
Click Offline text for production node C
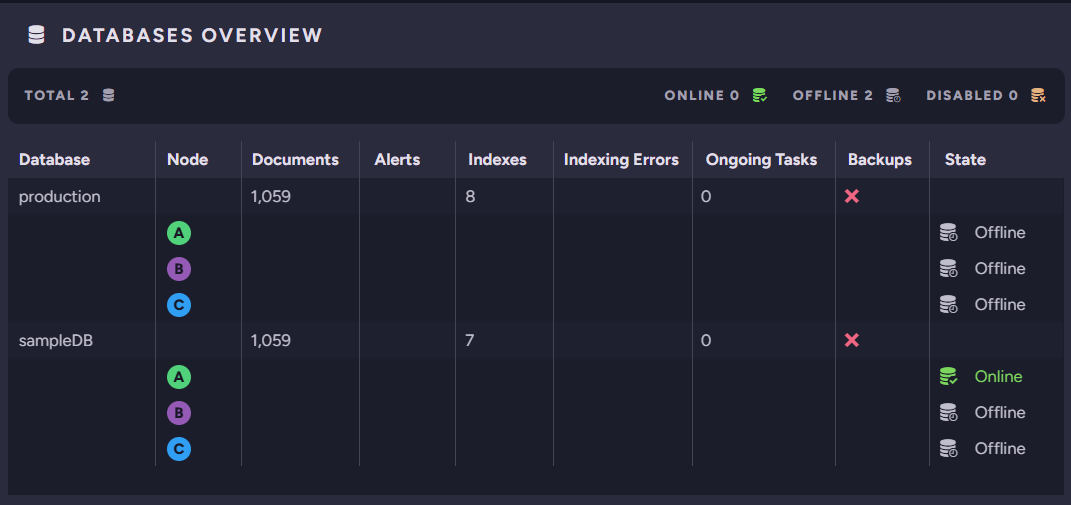click(x=1000, y=304)
